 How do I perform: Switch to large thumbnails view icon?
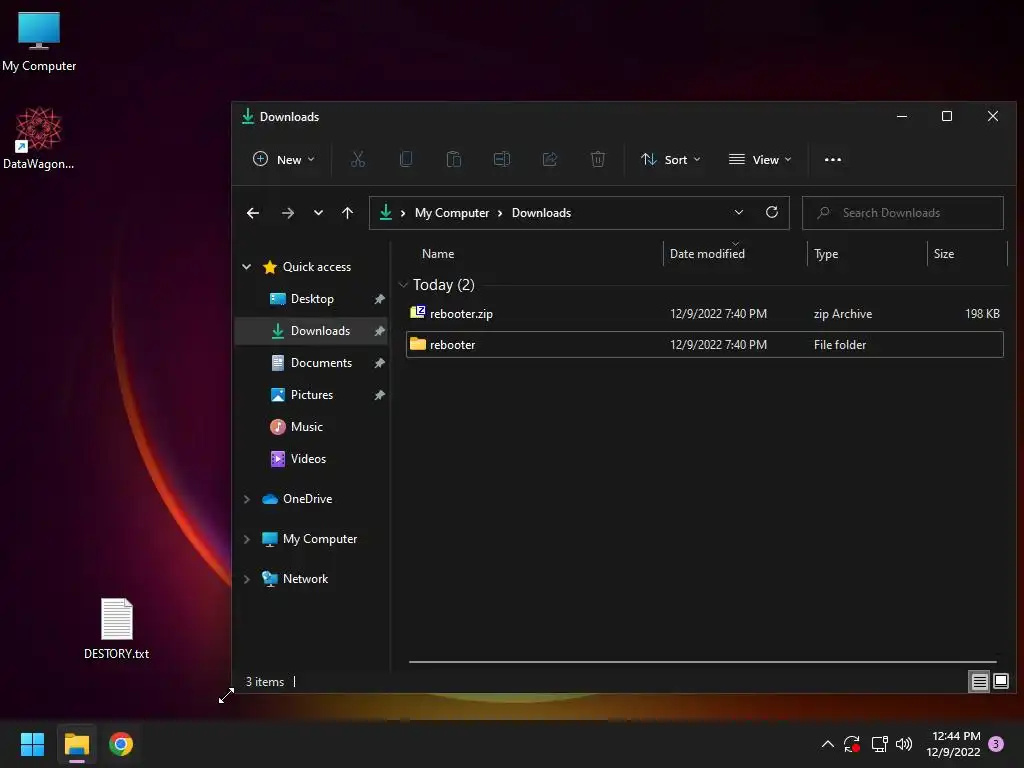1000,682
